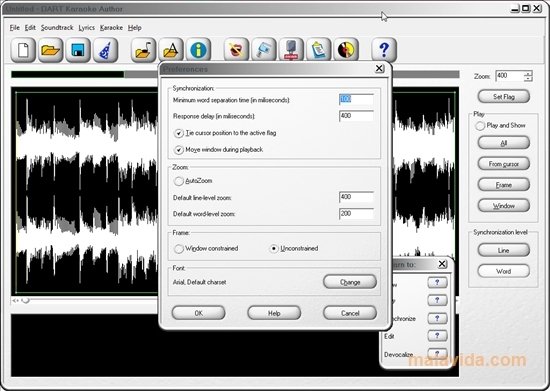Click the clipboard checklist toolbar icon

click(x=318, y=50)
